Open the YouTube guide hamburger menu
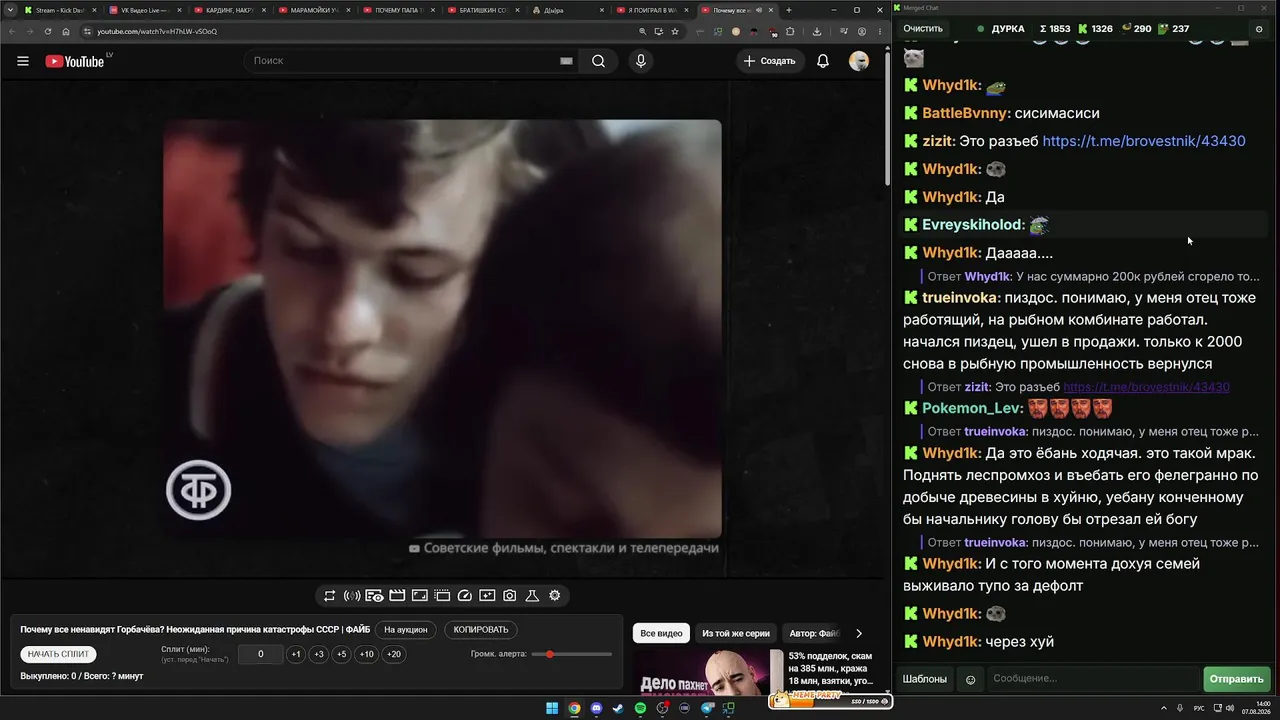The image size is (1280, 720). point(23,61)
